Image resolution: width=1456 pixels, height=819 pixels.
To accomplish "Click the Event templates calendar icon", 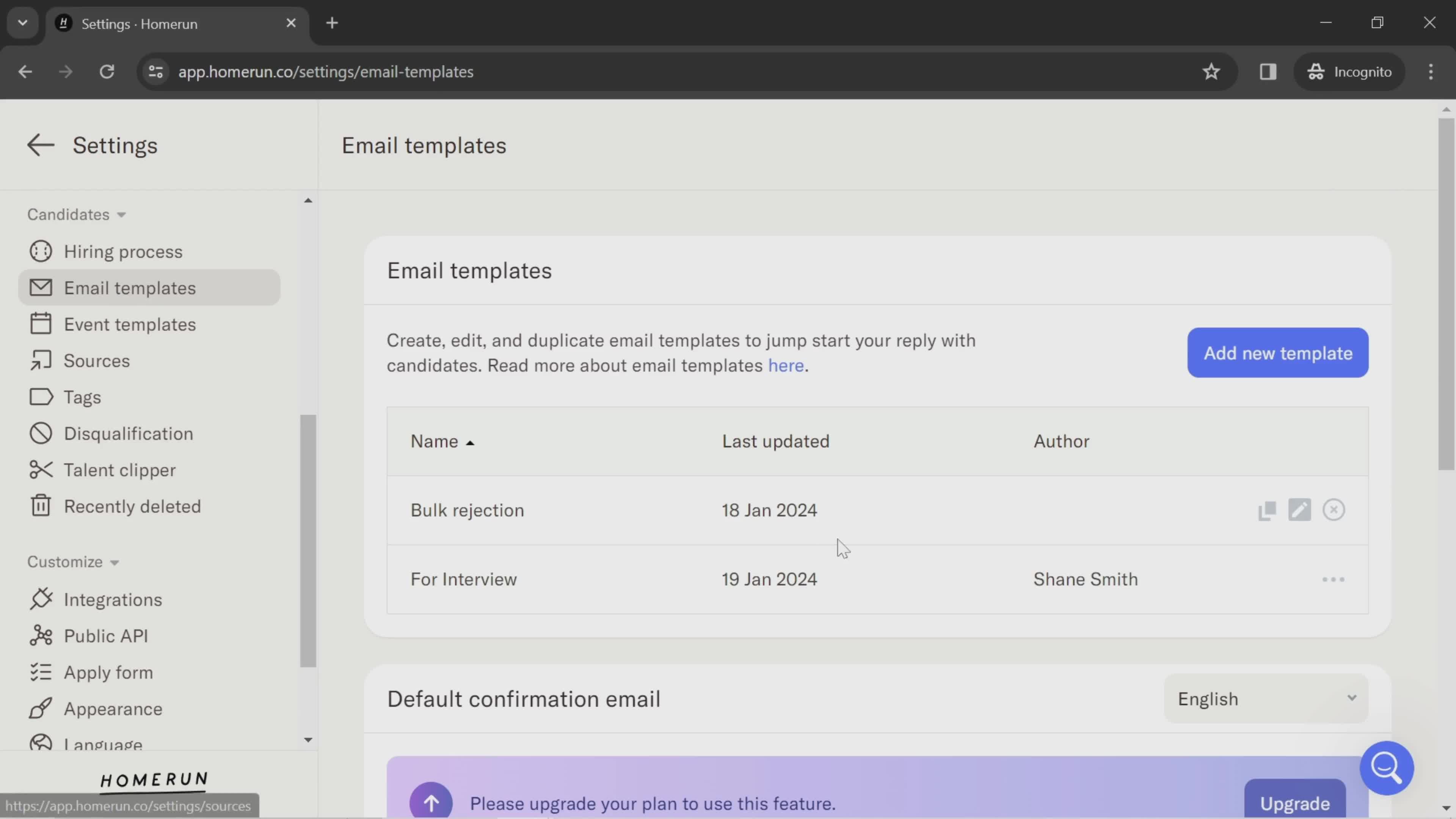I will pos(41,325).
